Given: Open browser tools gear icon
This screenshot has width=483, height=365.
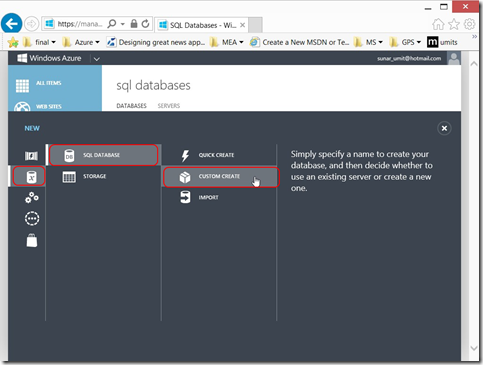Looking at the screenshot, I should tap(470, 24).
